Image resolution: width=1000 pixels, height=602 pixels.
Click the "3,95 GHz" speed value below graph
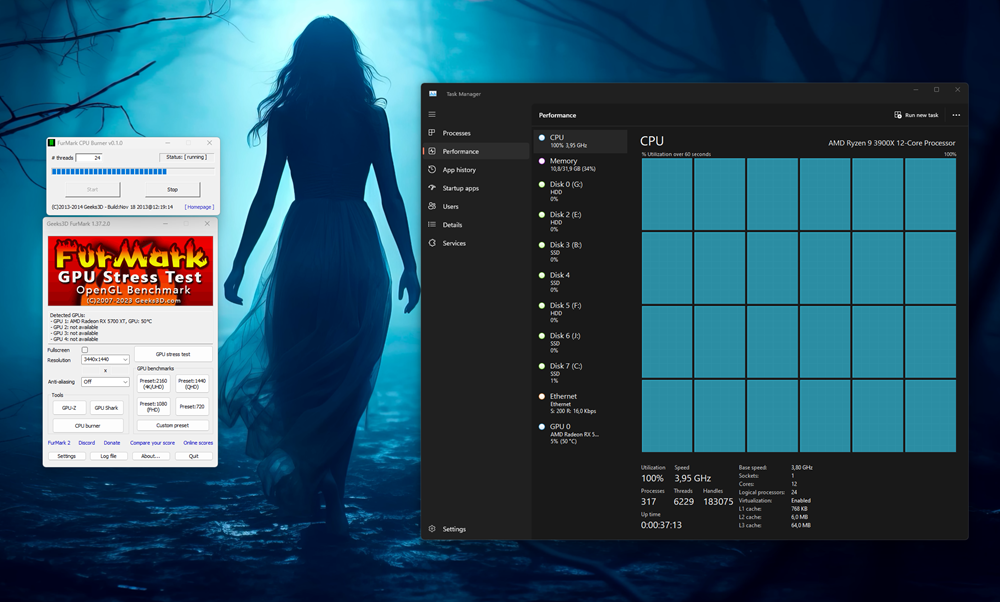point(693,478)
